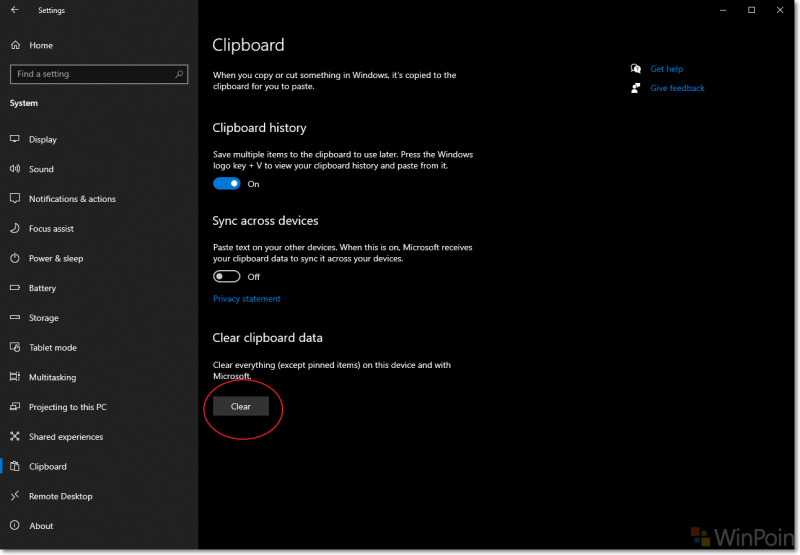800x555 pixels.
Task: Open the Get help link
Action: tap(666, 69)
